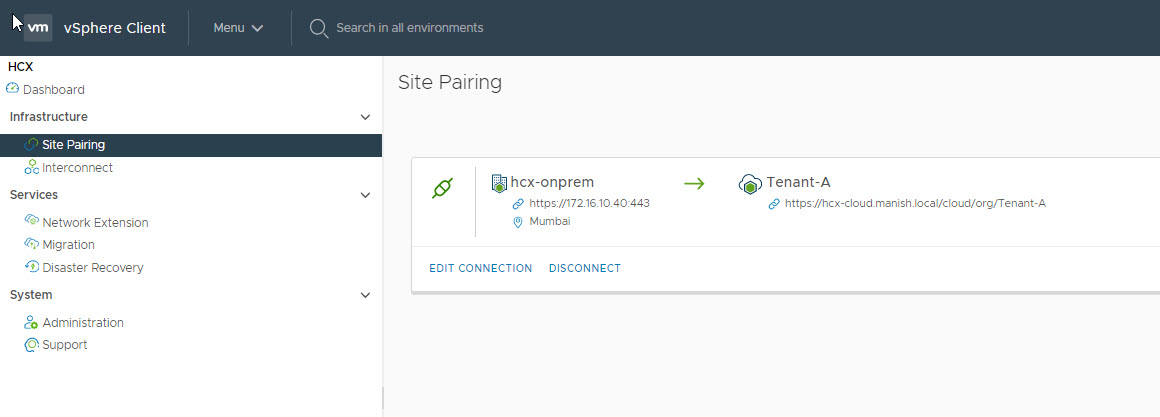Collapse the Infrastructure section
This screenshot has width=1160, height=417.
click(365, 117)
